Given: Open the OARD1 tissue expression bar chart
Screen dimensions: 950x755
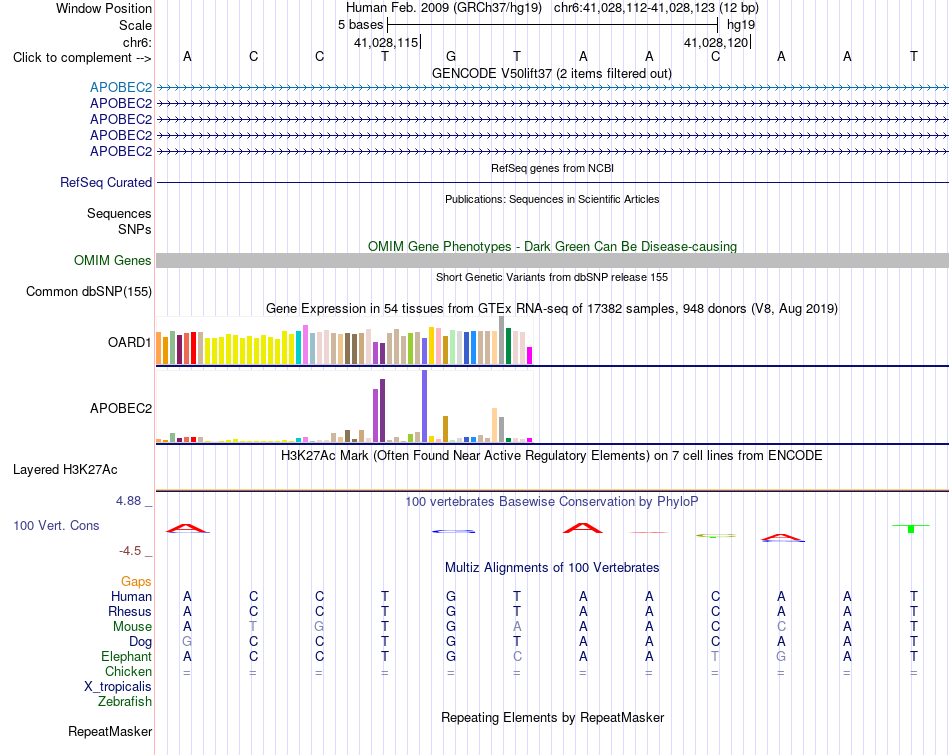Looking at the screenshot, I should 344,341.
